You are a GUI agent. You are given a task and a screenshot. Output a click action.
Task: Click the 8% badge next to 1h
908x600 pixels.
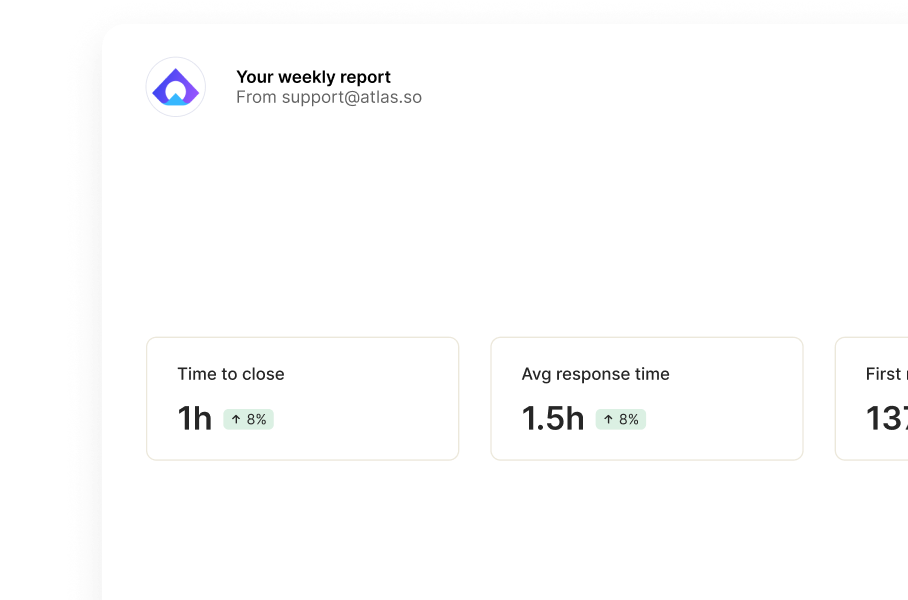click(x=248, y=419)
